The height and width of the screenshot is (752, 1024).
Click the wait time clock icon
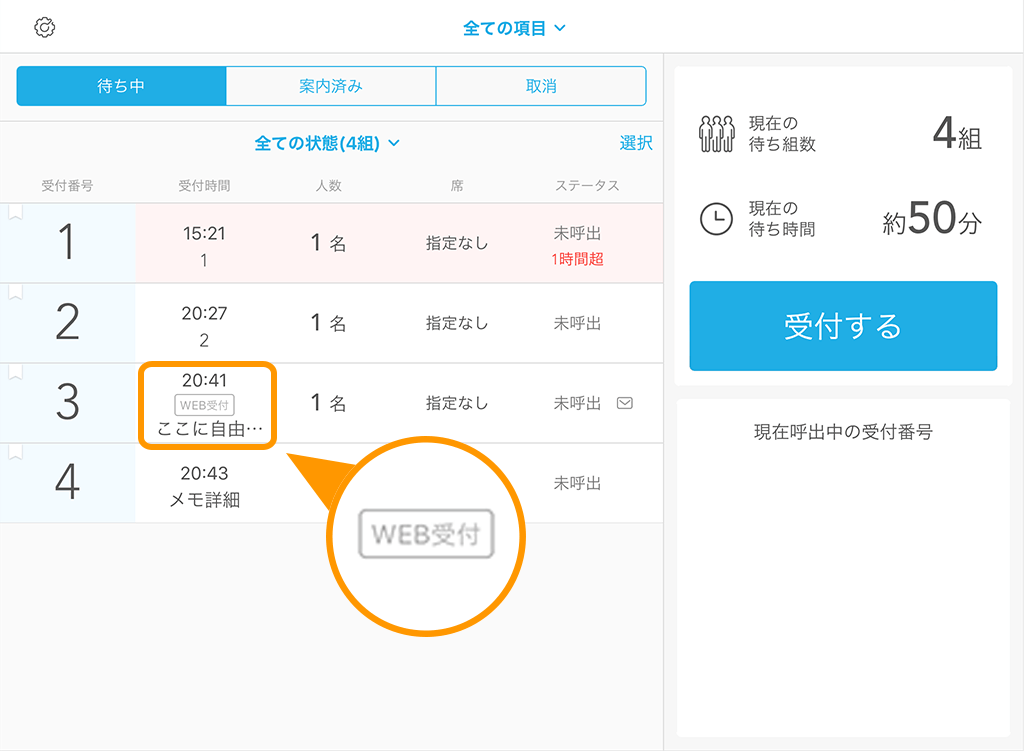[x=716, y=219]
